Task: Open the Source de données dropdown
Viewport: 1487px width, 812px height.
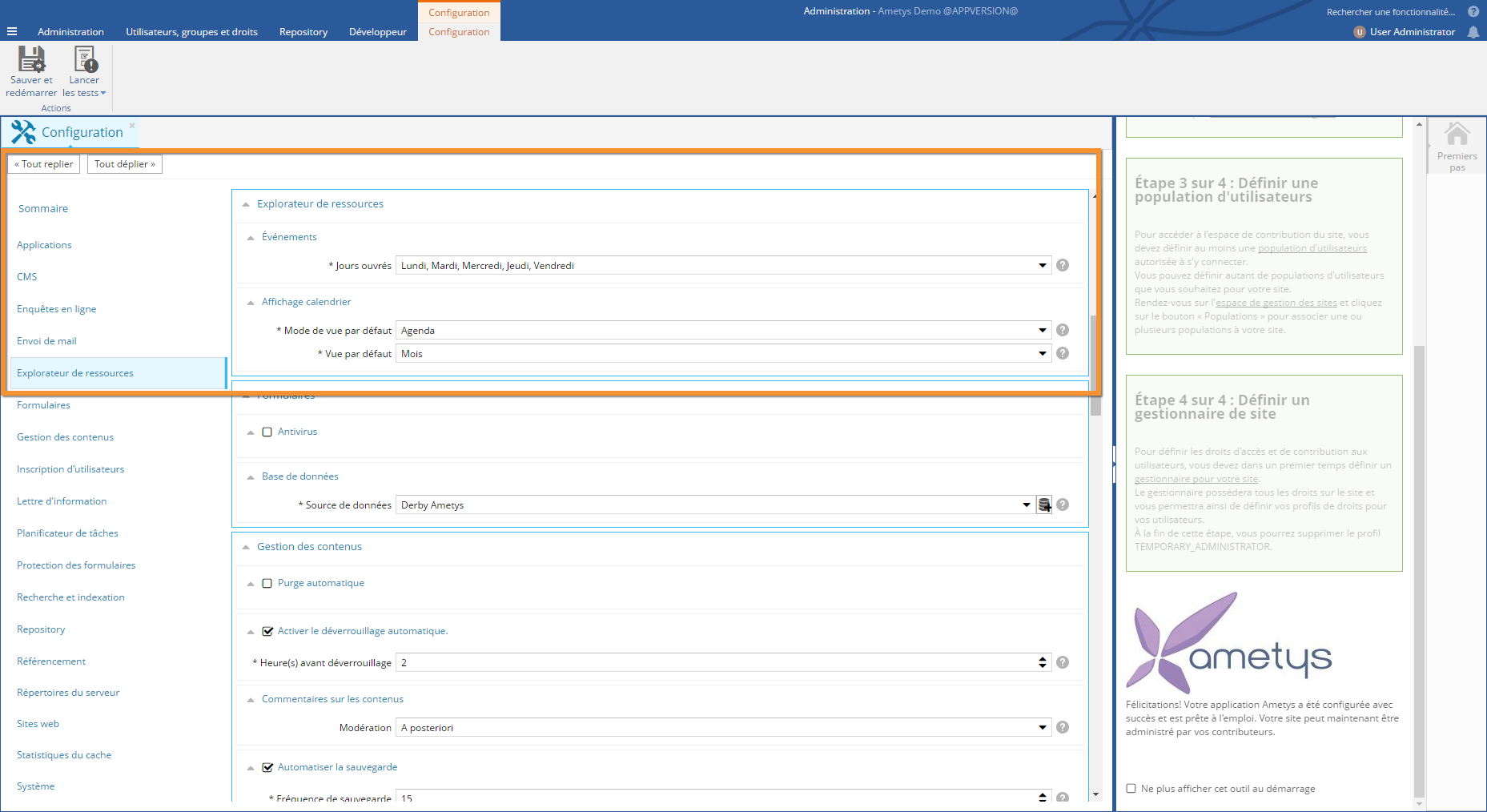Action: (1026, 505)
